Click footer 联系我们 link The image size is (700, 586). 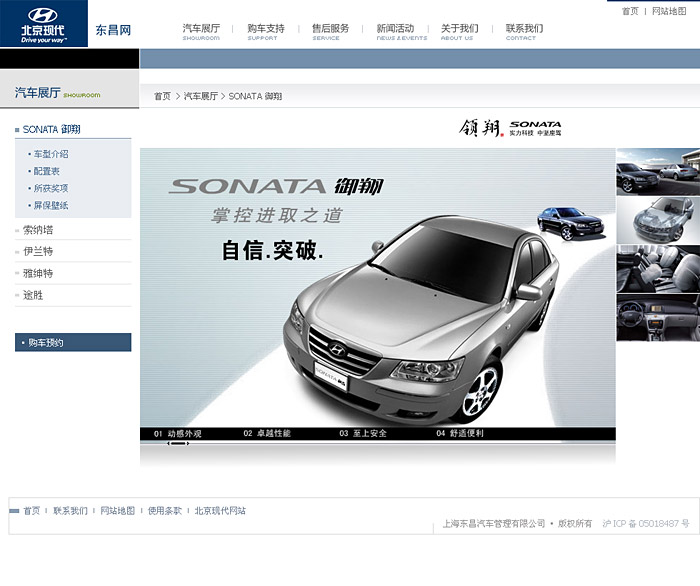[x=71, y=511]
